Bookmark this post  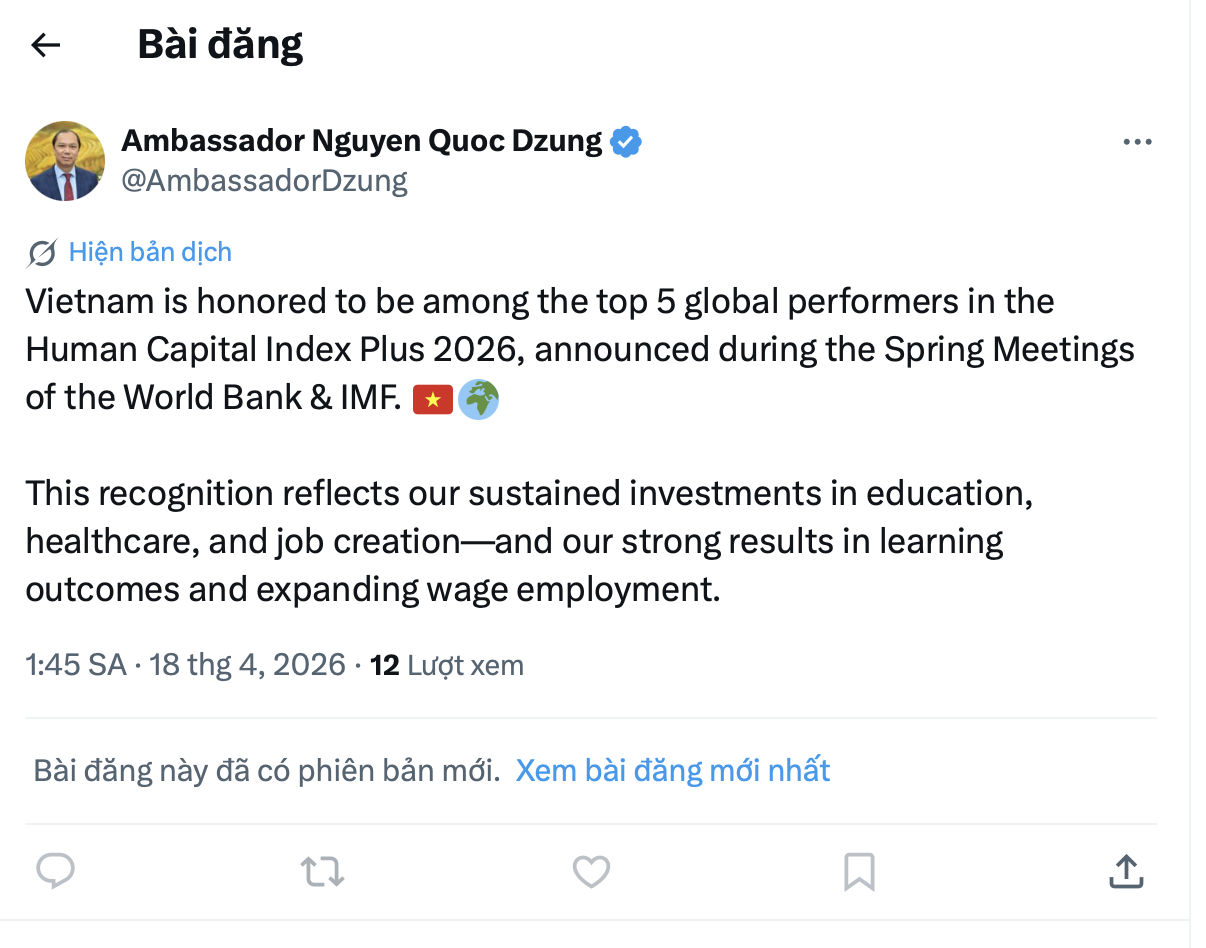[x=859, y=871]
